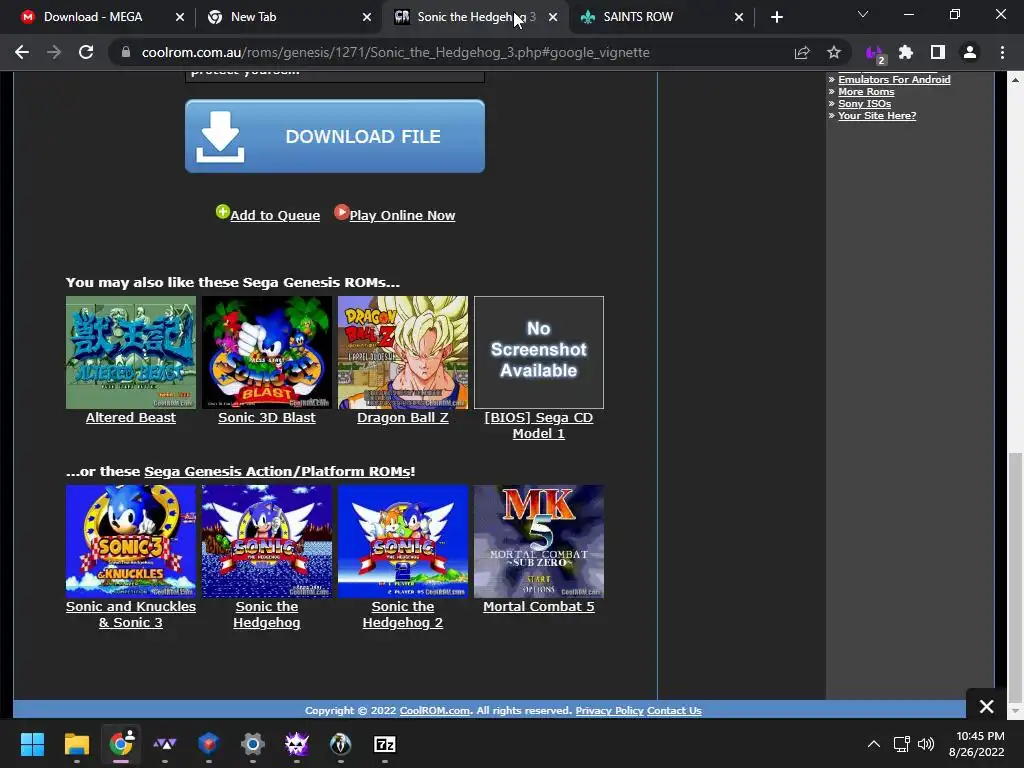Open the purple extension with badge 2
This screenshot has height=768, width=1024.
(875, 54)
